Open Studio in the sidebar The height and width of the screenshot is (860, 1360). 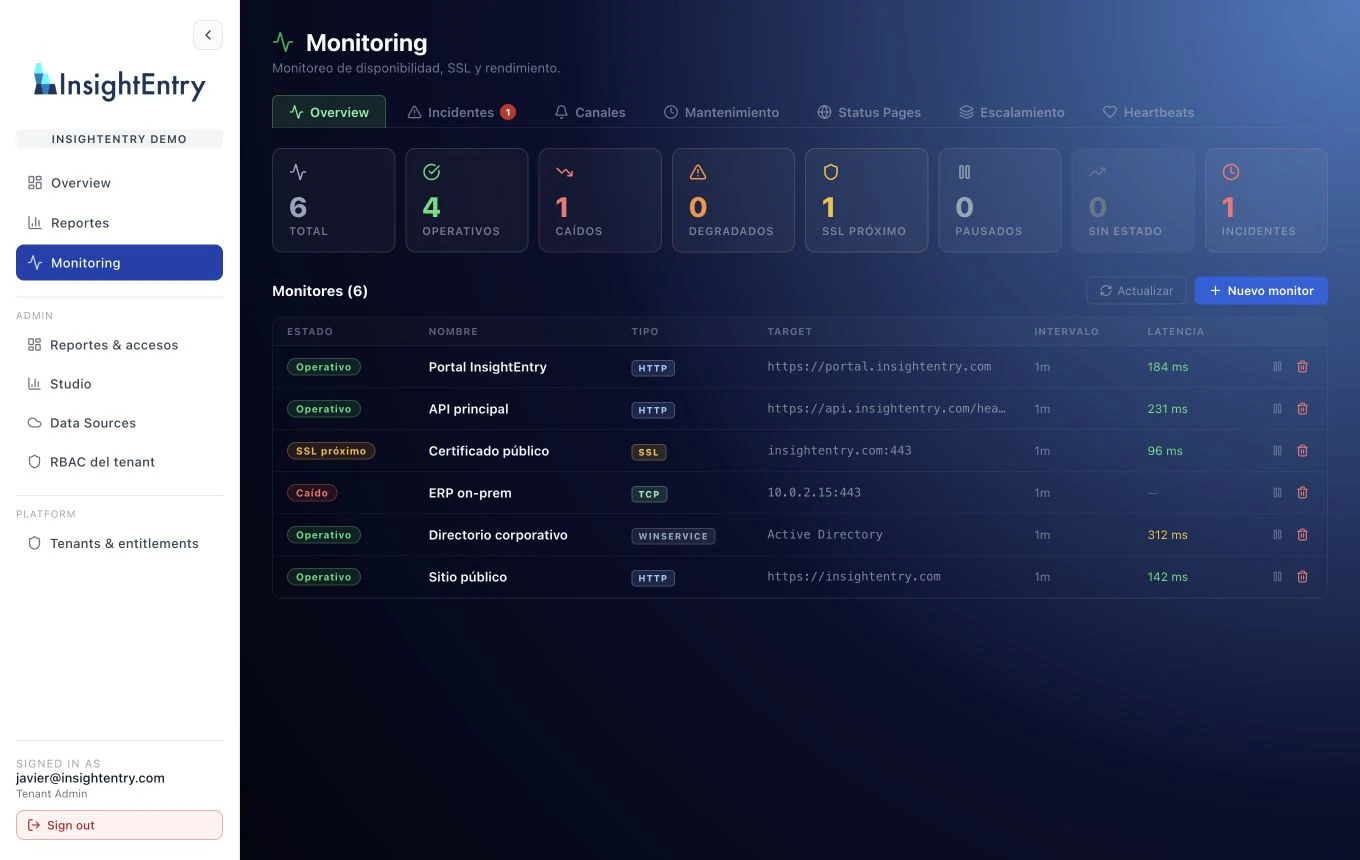tap(119, 384)
